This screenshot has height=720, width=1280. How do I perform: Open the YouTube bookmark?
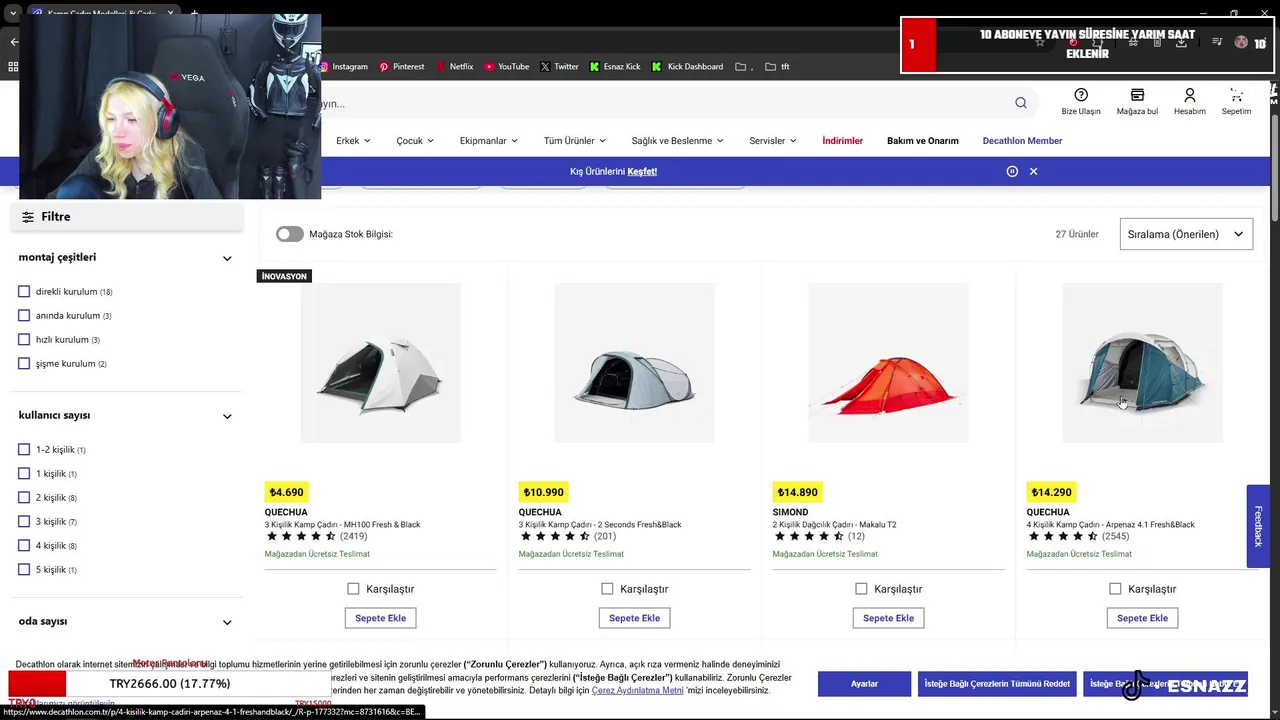[x=506, y=67]
